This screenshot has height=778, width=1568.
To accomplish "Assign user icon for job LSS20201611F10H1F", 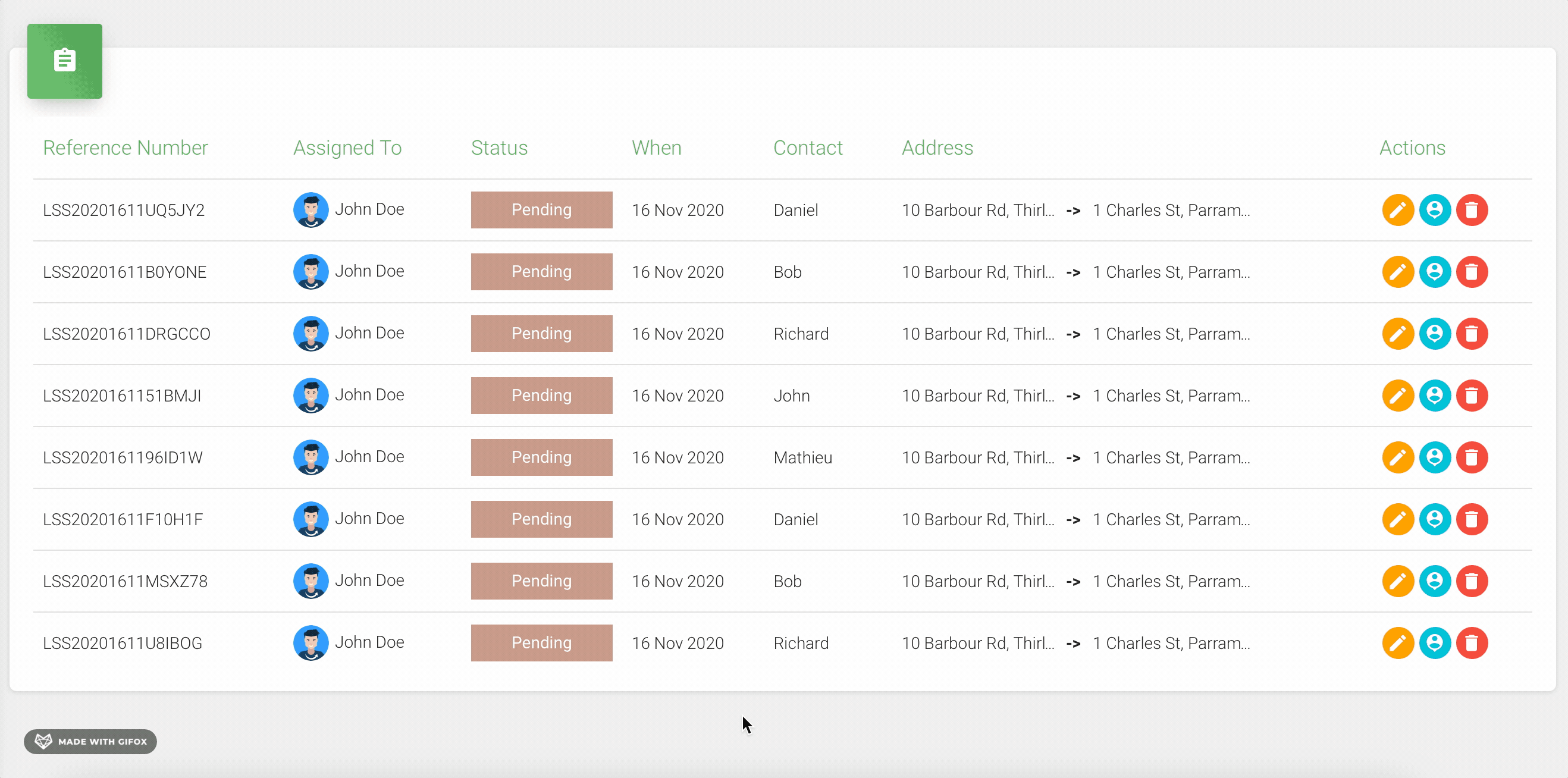I will (x=1435, y=519).
